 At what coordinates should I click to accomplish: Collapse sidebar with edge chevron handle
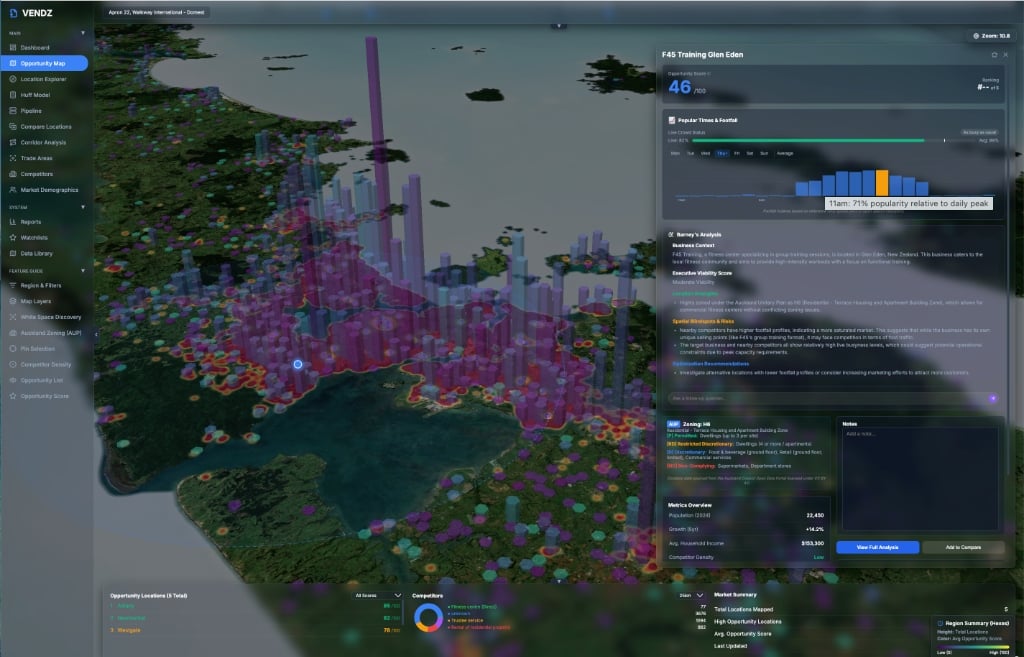(x=96, y=334)
